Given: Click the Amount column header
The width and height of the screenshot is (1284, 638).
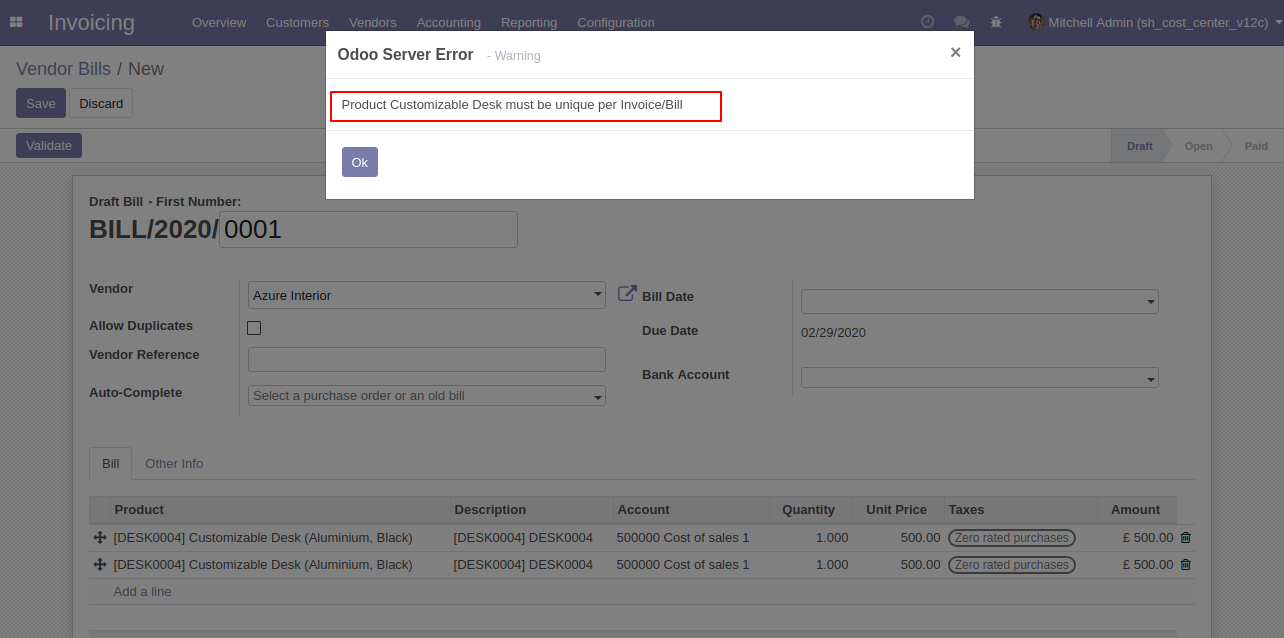Looking at the screenshot, I should coord(1135,509).
